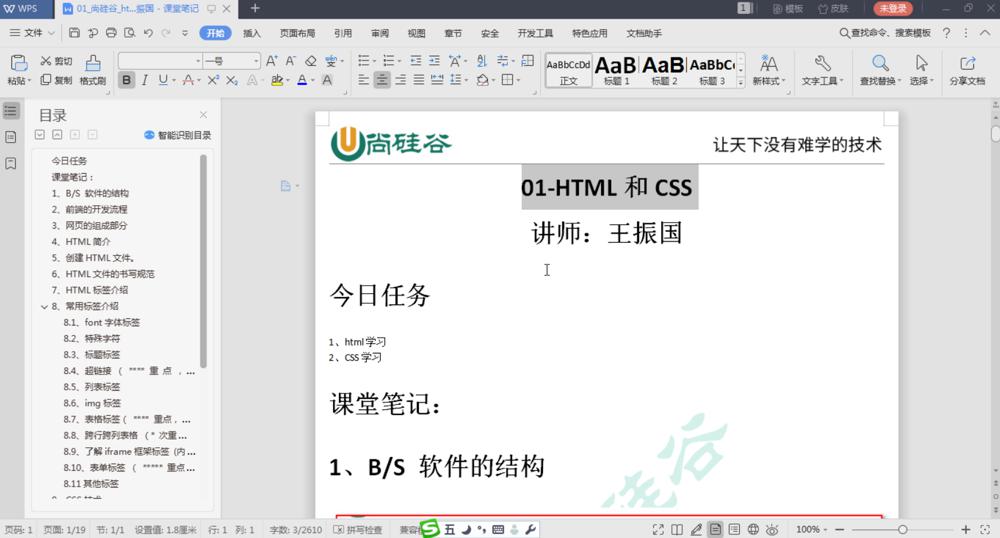Open the 页面布局 (Page Layout) tab

(x=297, y=33)
